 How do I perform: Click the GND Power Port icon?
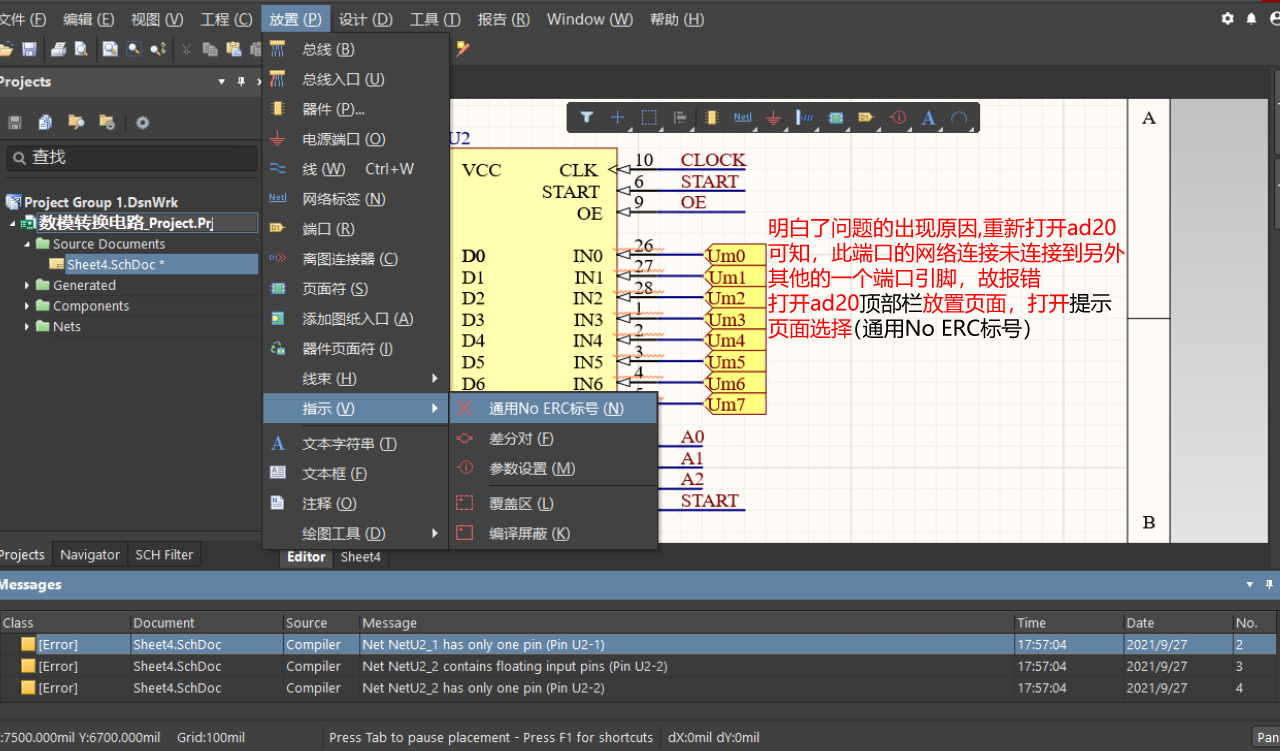(773, 118)
